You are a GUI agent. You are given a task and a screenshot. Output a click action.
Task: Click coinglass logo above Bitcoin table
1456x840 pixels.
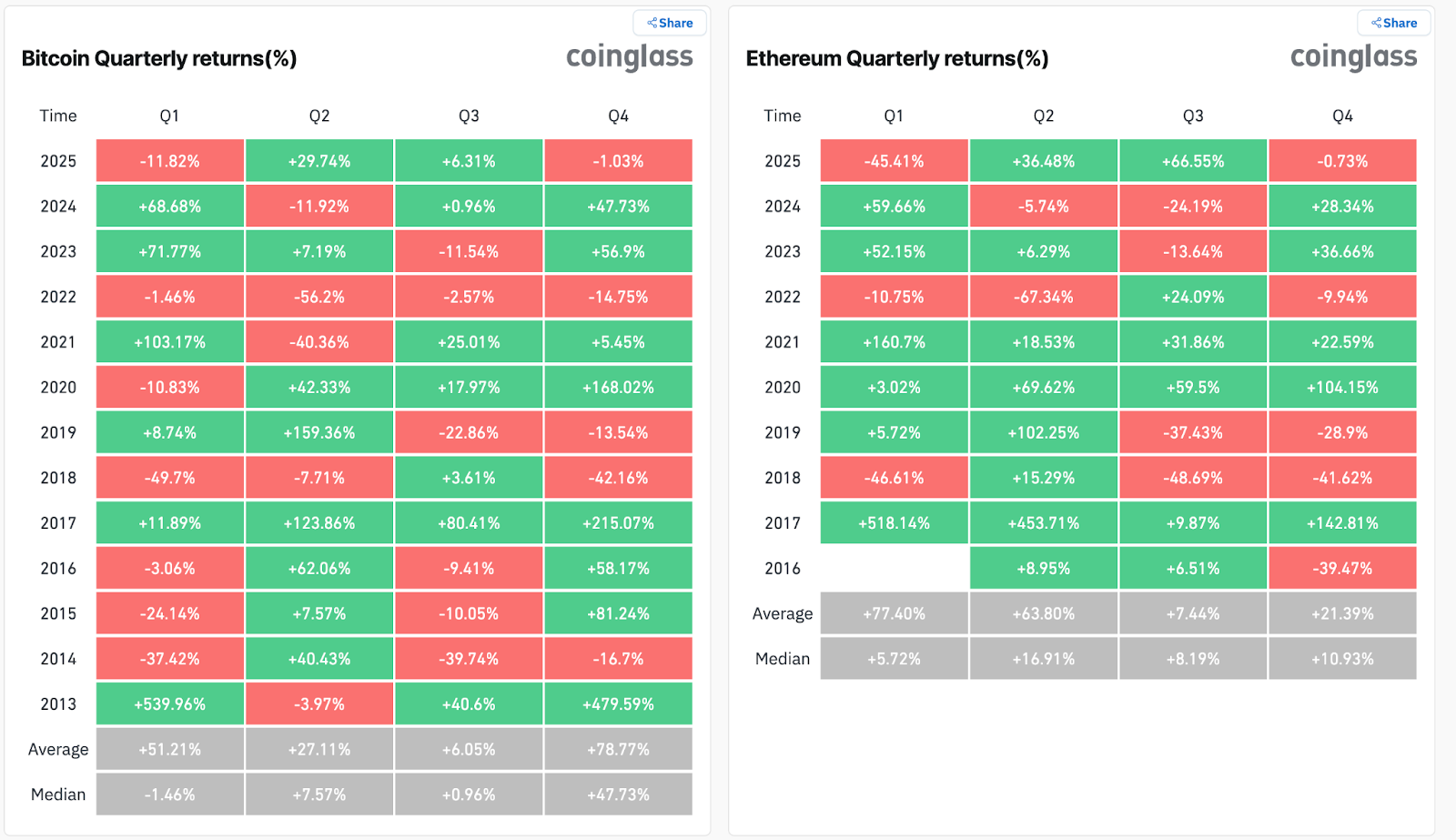(x=629, y=57)
